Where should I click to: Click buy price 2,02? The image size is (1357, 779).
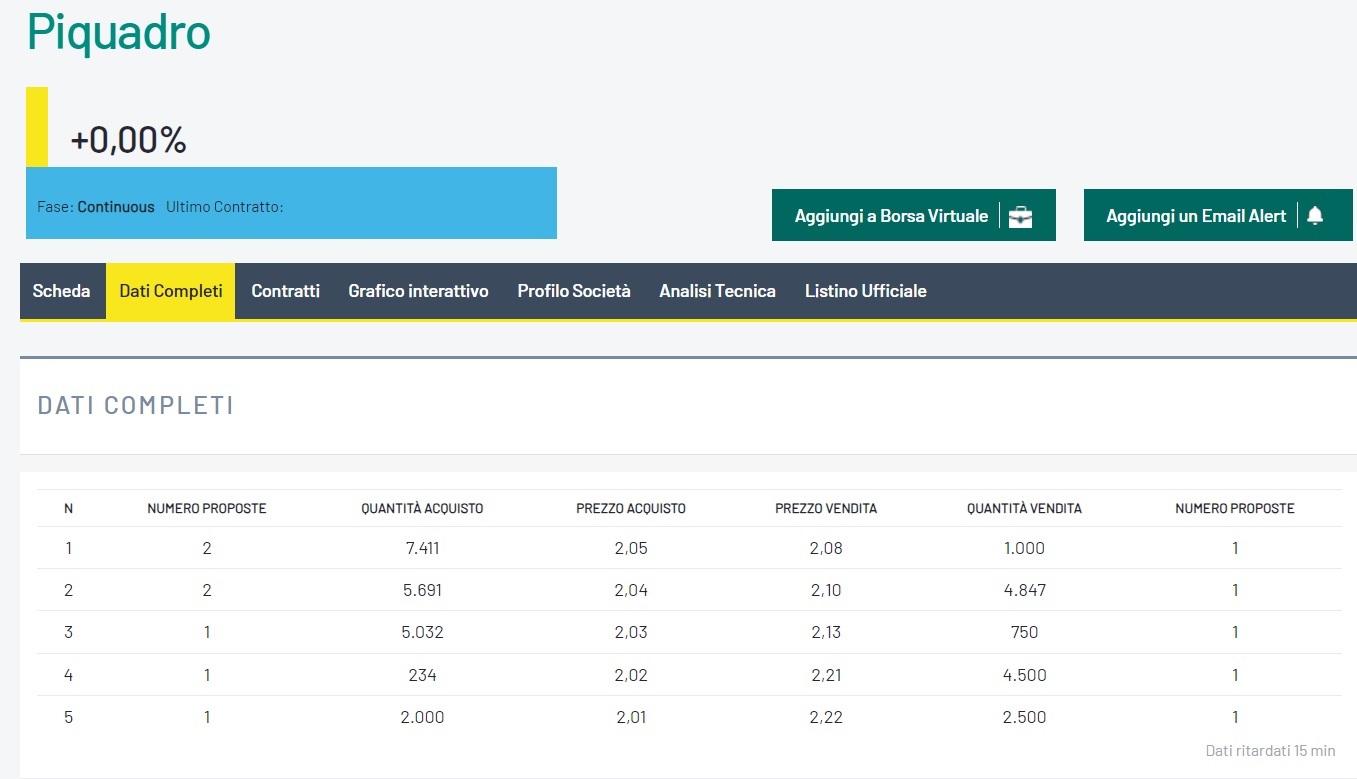[631, 675]
